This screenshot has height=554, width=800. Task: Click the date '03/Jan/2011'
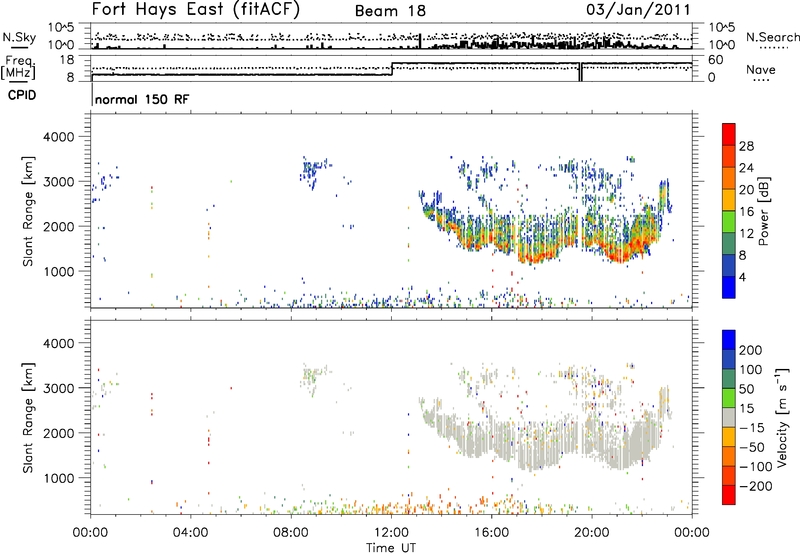point(638,10)
